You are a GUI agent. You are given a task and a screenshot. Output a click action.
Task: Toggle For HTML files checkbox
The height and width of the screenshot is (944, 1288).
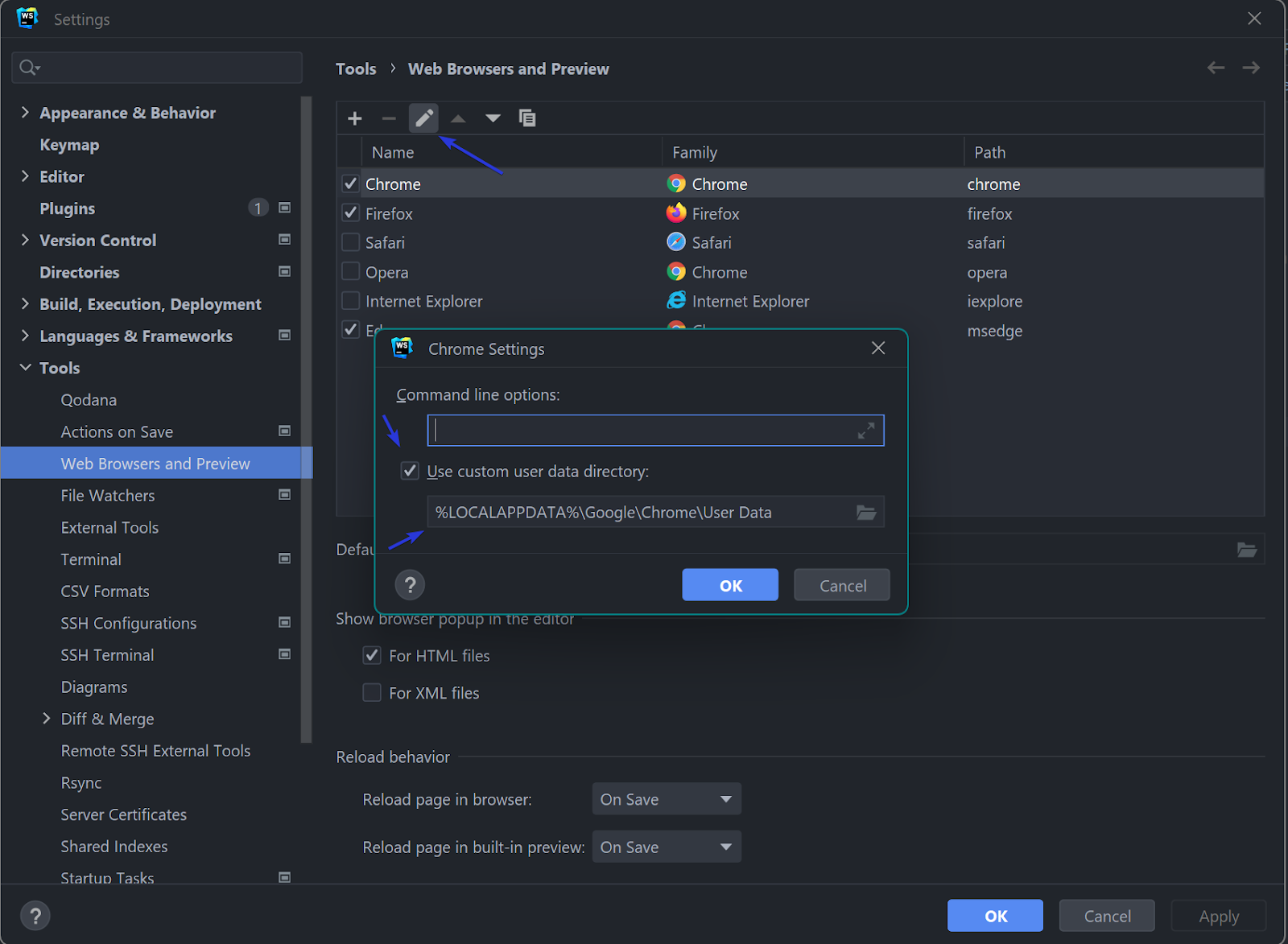(372, 655)
